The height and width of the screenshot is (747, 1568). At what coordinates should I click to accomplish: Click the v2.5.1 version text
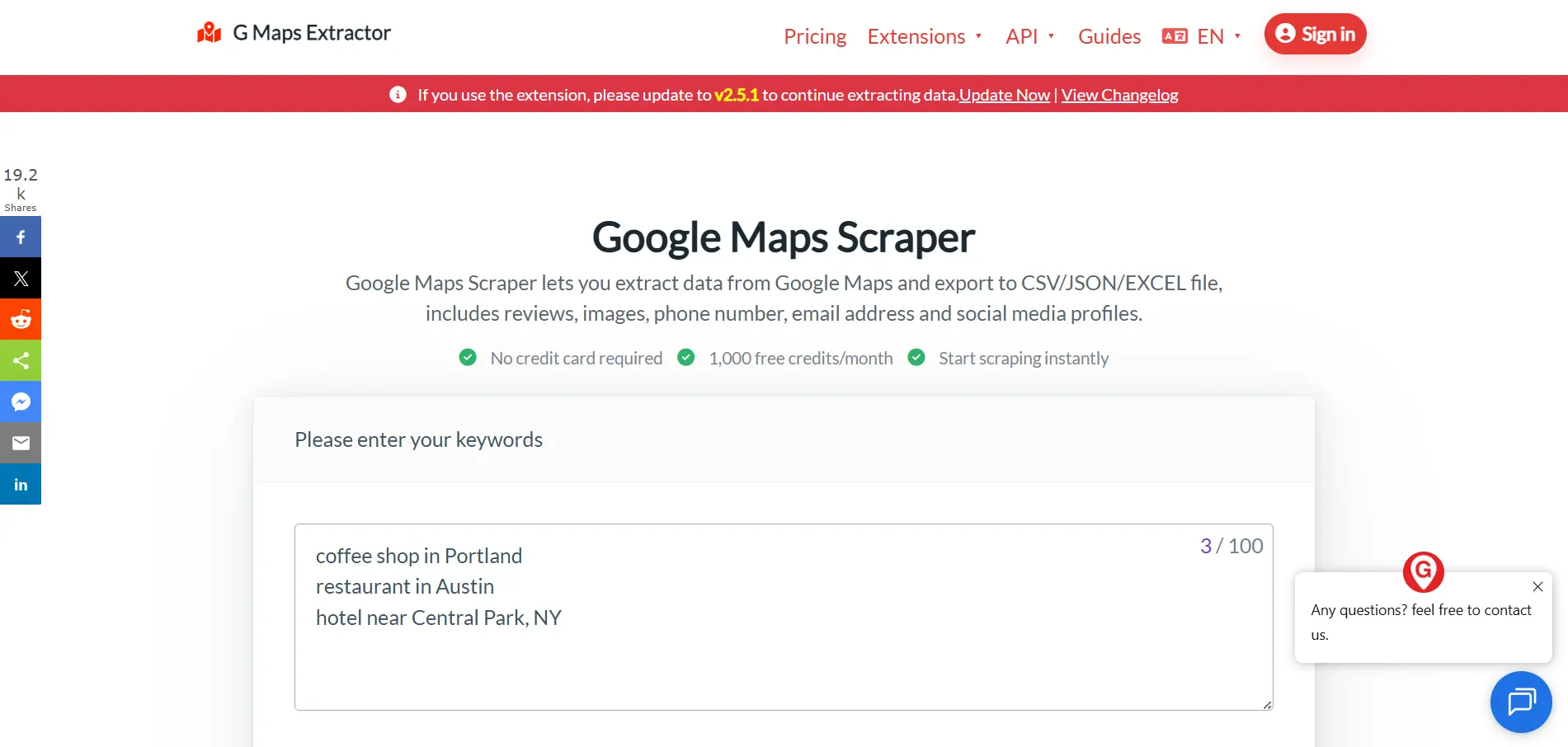tap(737, 95)
